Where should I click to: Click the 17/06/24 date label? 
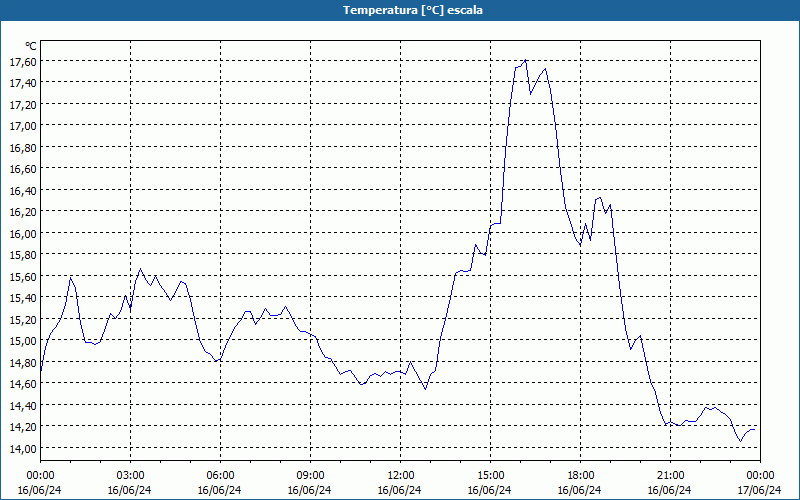tap(760, 490)
